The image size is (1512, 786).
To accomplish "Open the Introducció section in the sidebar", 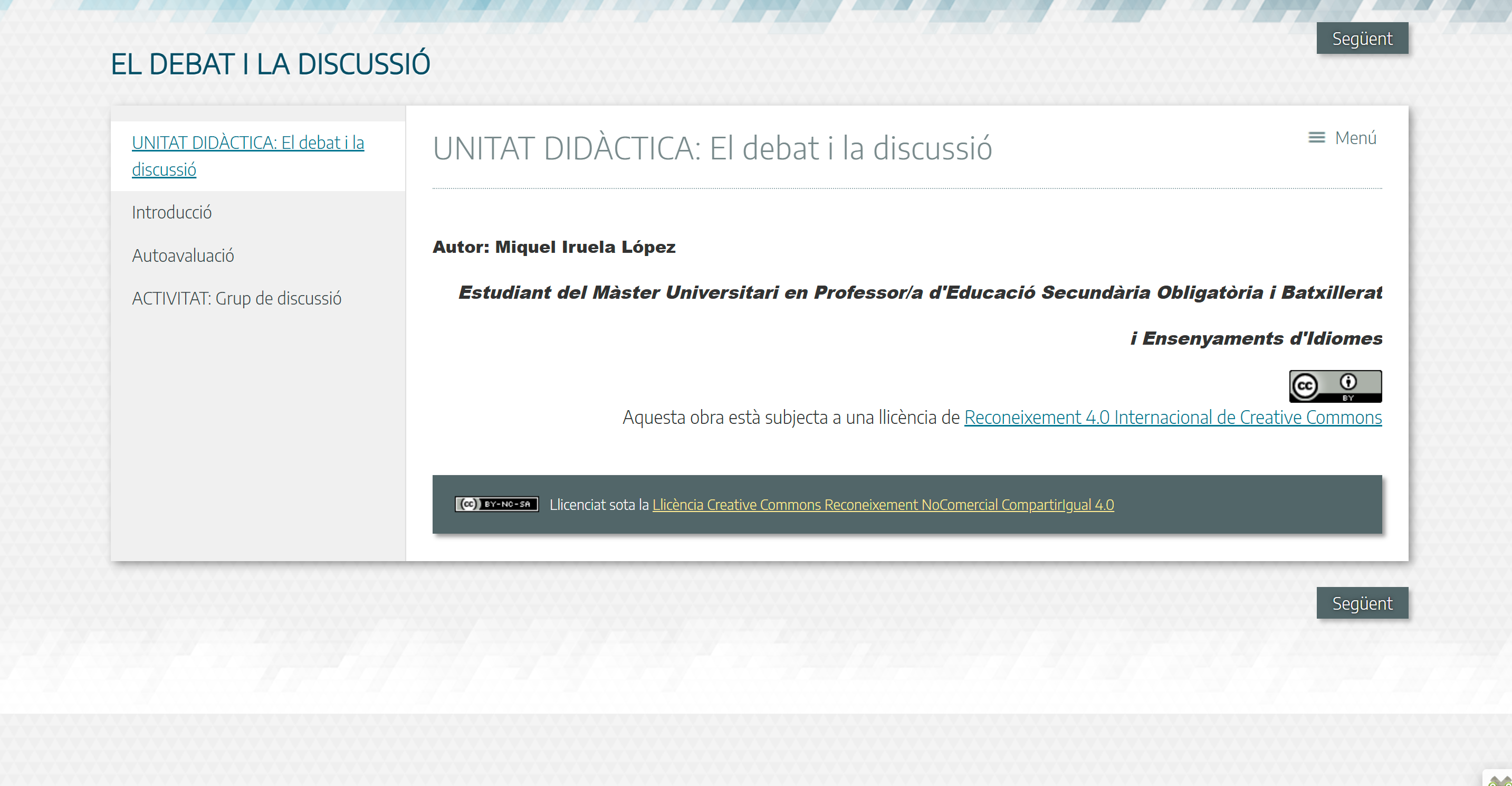I will (x=171, y=212).
